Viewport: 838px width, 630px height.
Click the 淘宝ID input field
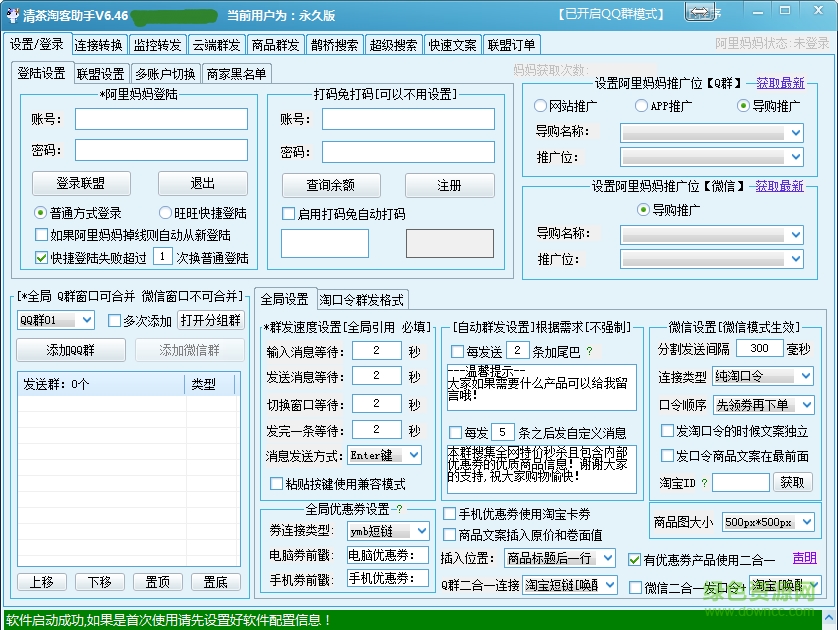pyautogui.click(x=742, y=482)
